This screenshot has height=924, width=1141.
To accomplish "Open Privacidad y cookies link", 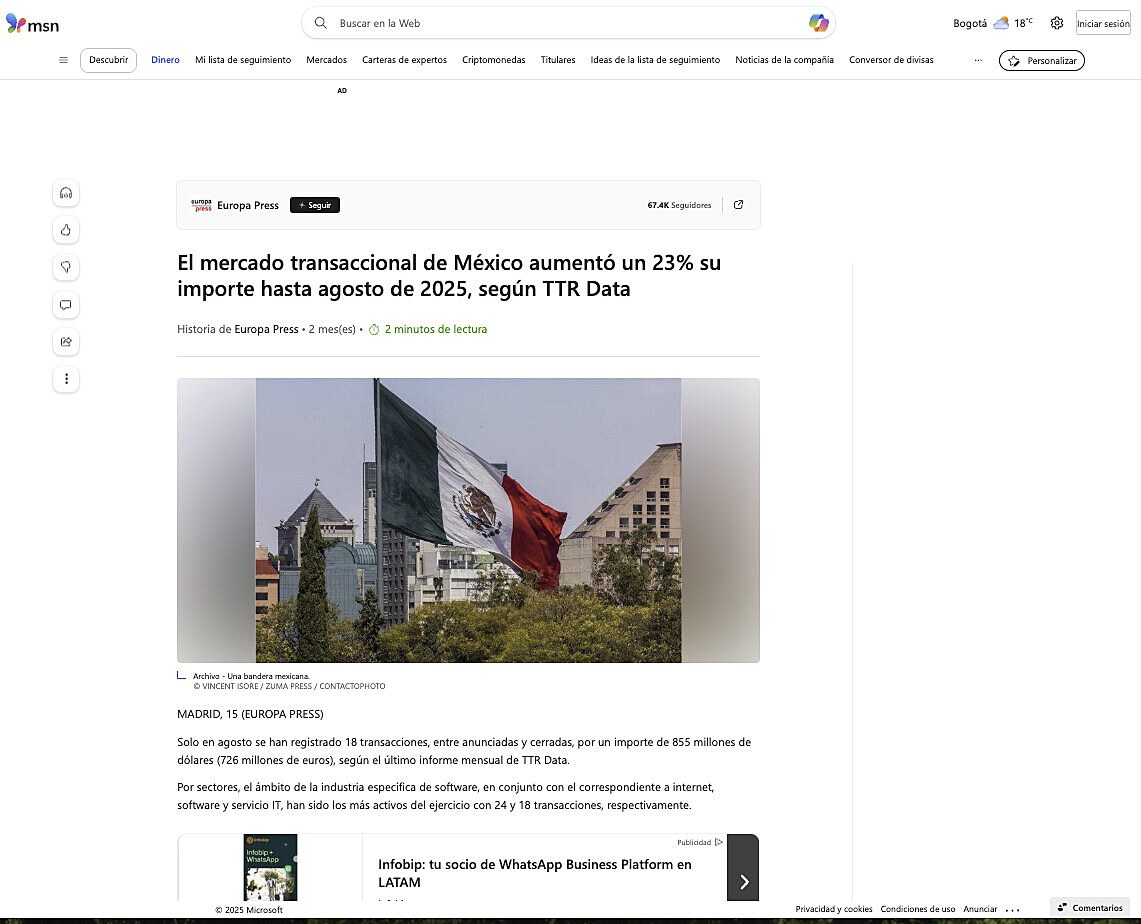I will (834, 909).
